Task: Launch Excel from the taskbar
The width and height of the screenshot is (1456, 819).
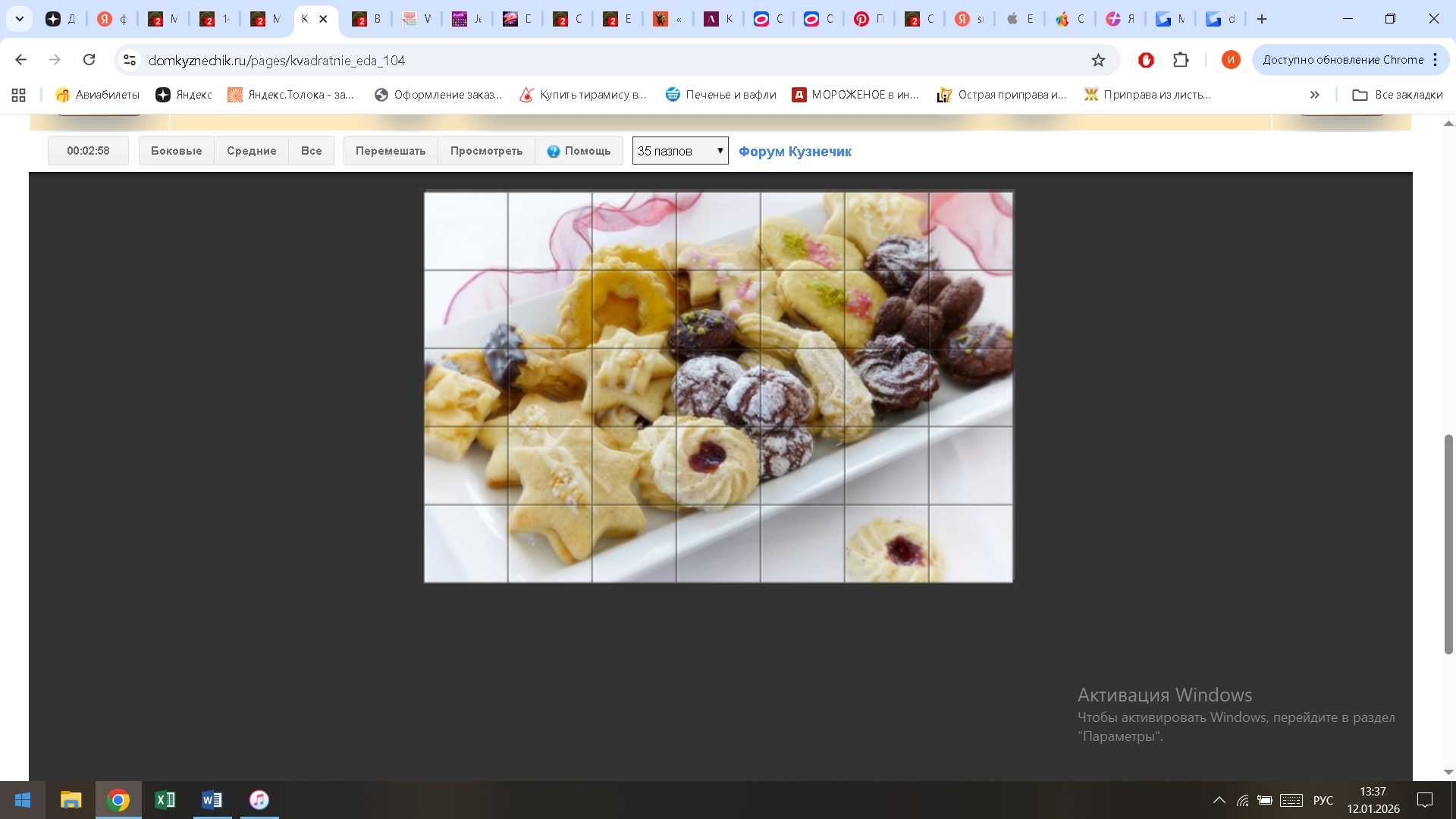Action: click(x=165, y=800)
